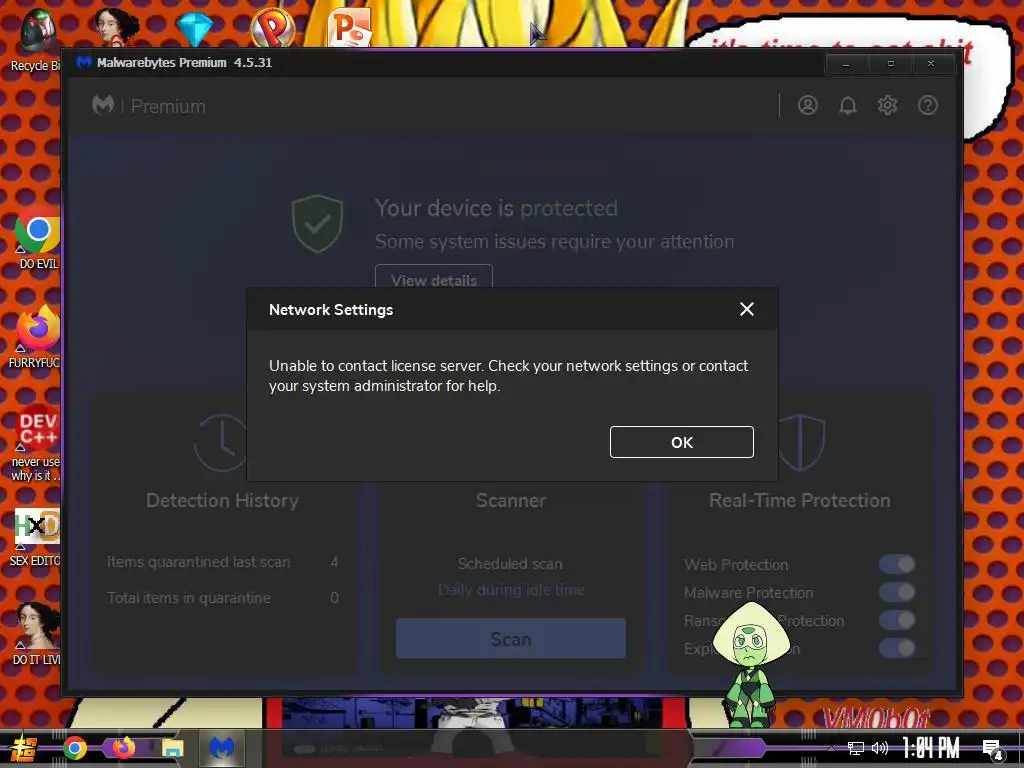Open the red P circle desktop icon
This screenshot has height=768, width=1024.
tap(273, 27)
